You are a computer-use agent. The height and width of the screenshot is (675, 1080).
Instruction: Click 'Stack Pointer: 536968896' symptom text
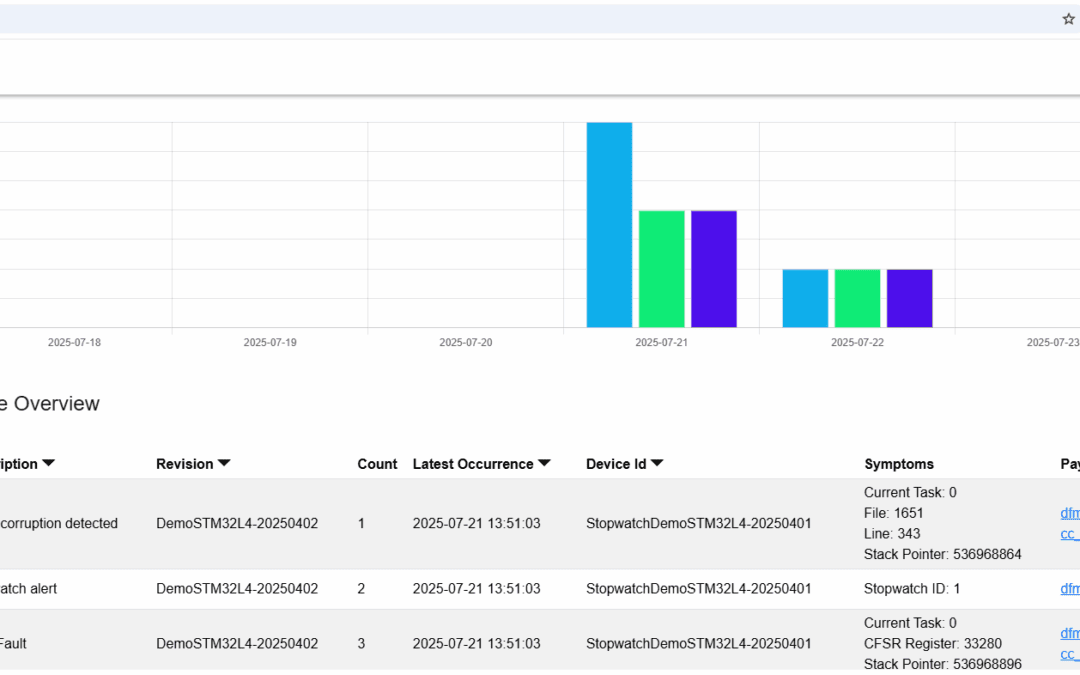pos(942,664)
